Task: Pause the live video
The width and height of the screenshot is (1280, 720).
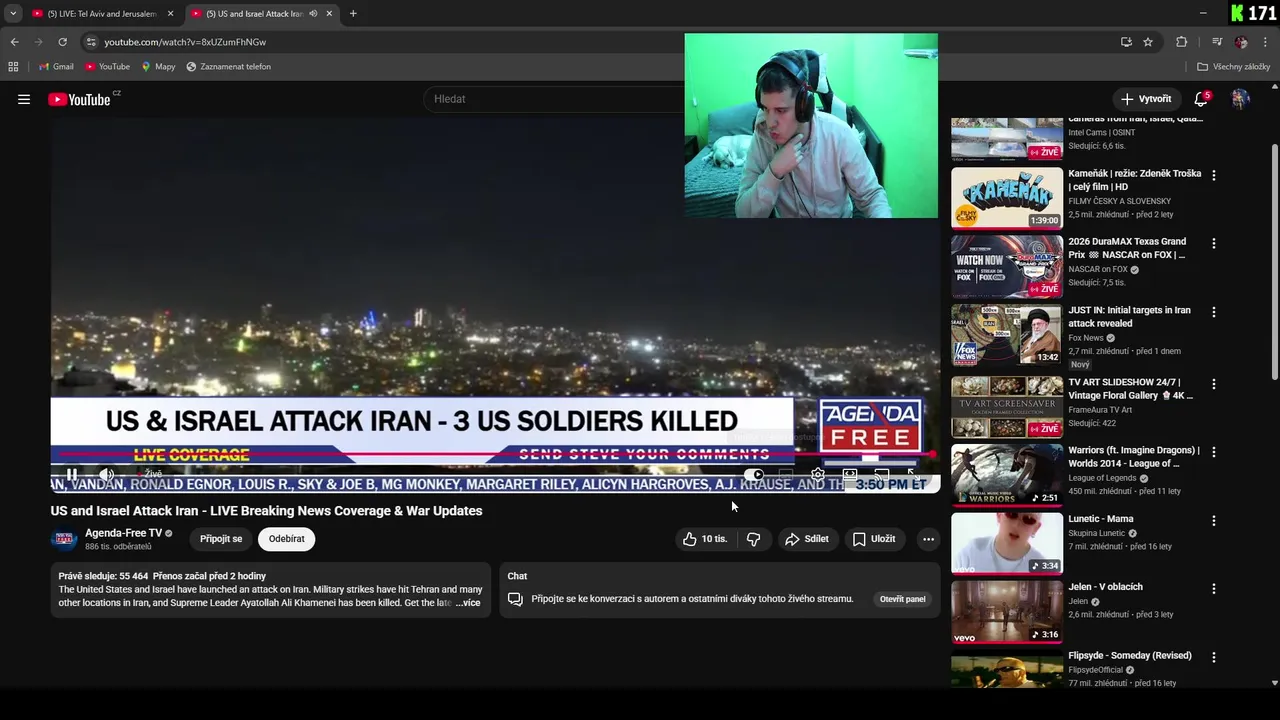Action: (x=72, y=474)
